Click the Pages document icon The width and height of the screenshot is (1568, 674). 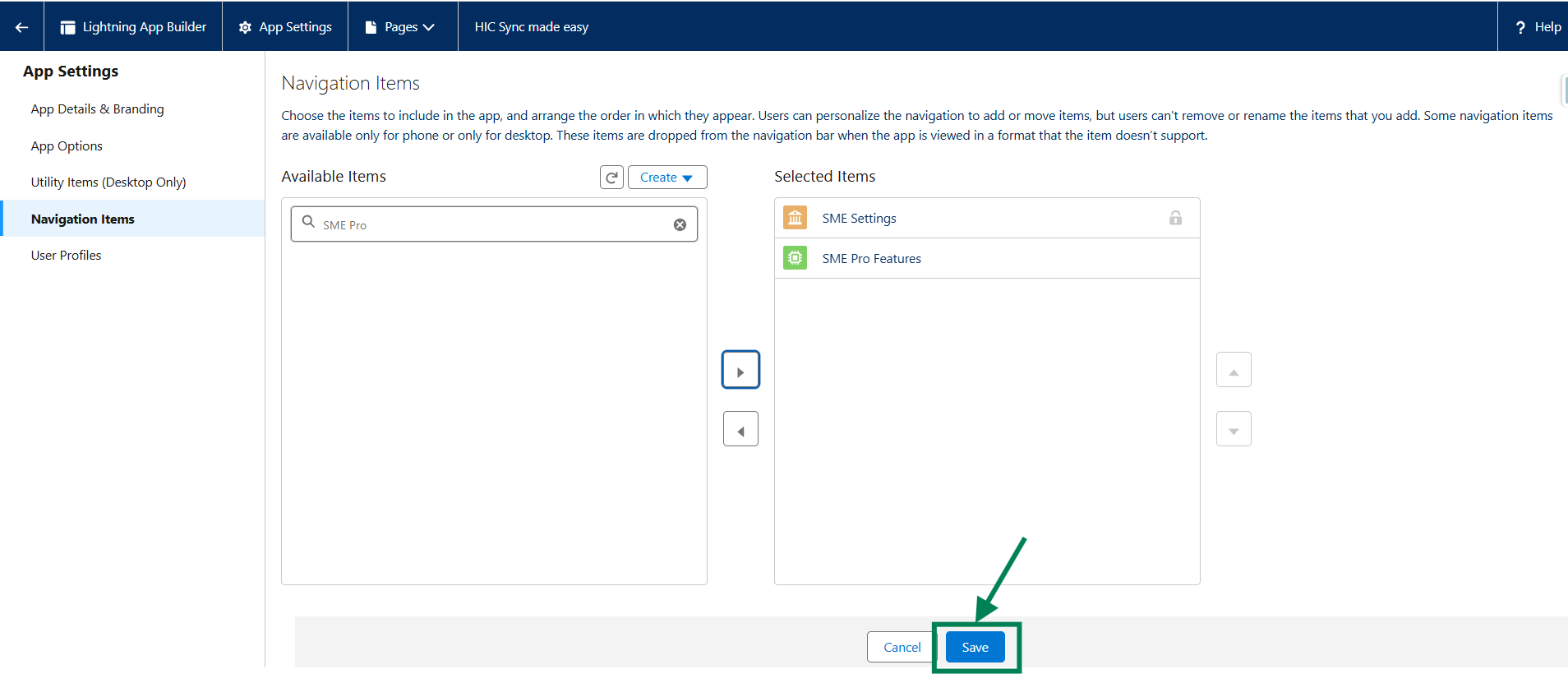[371, 27]
